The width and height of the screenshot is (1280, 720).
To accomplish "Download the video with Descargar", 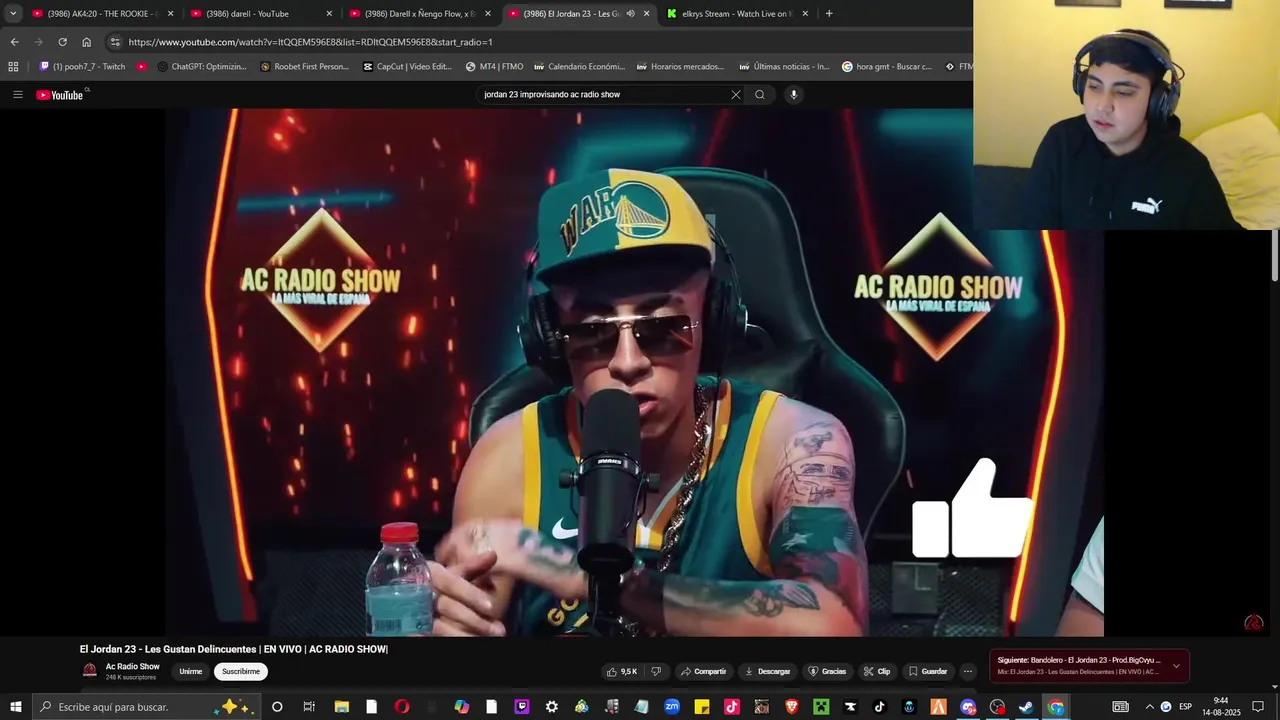I will tap(768, 672).
